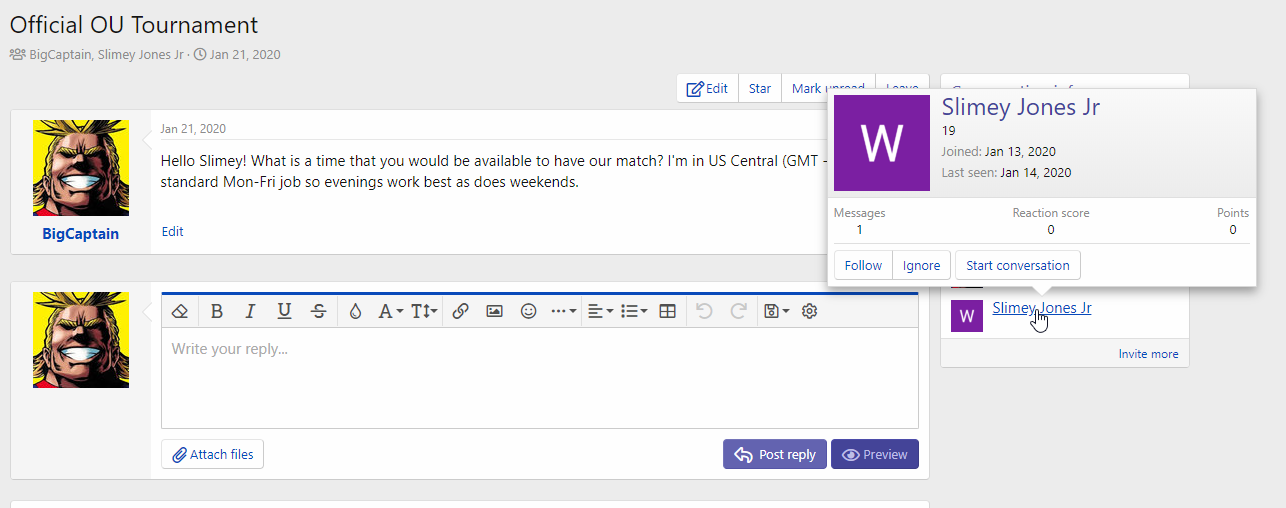This screenshot has height=508, width=1286.
Task: Open the list options dropdown
Action: pos(634,311)
